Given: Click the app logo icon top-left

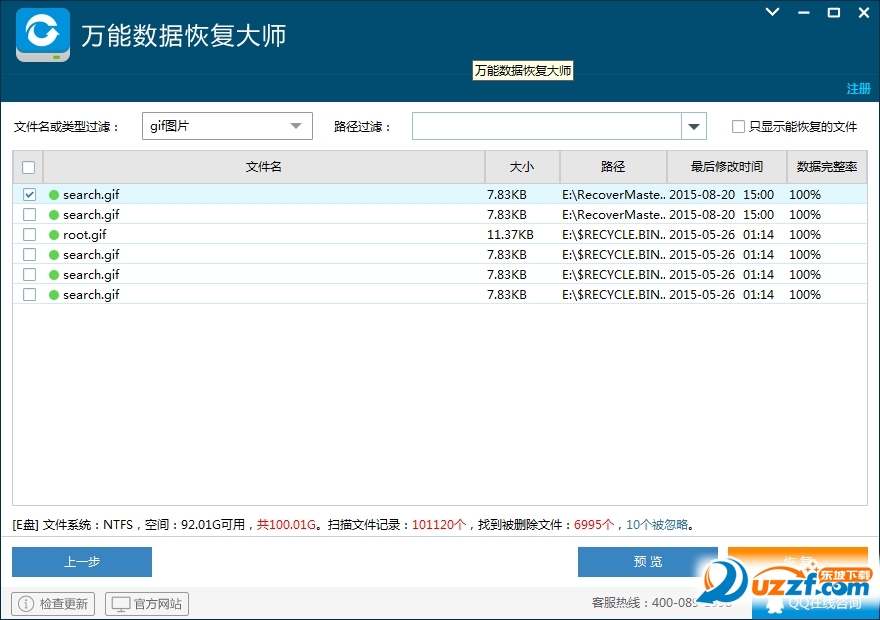Looking at the screenshot, I should [x=41, y=33].
